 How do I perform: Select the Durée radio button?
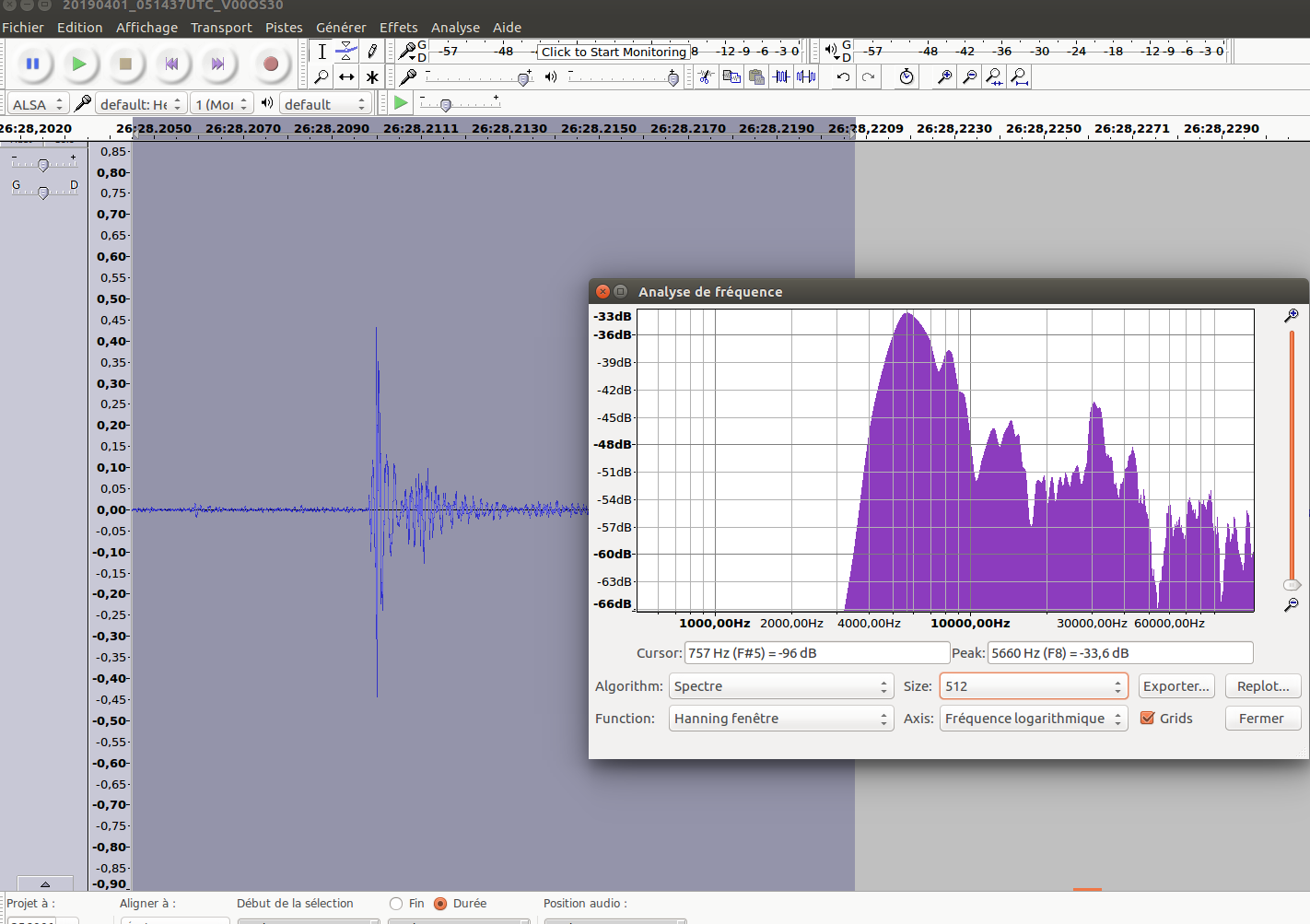440,904
